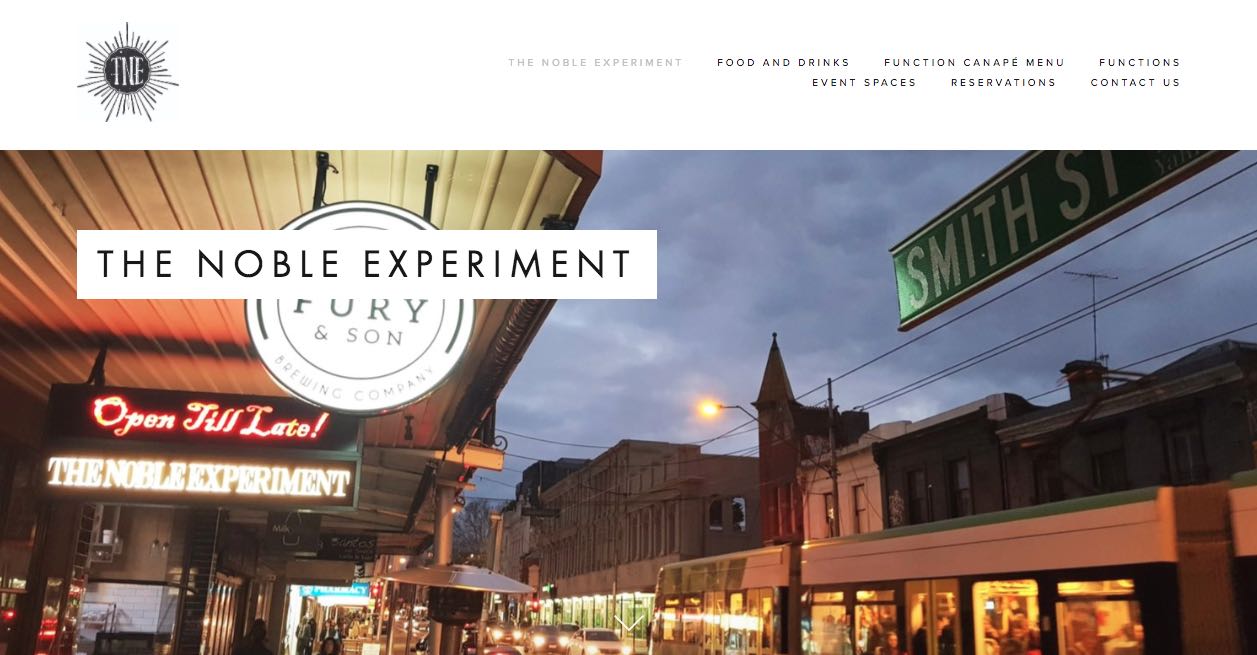Click the glowing orange street lamp

[x=710, y=408]
